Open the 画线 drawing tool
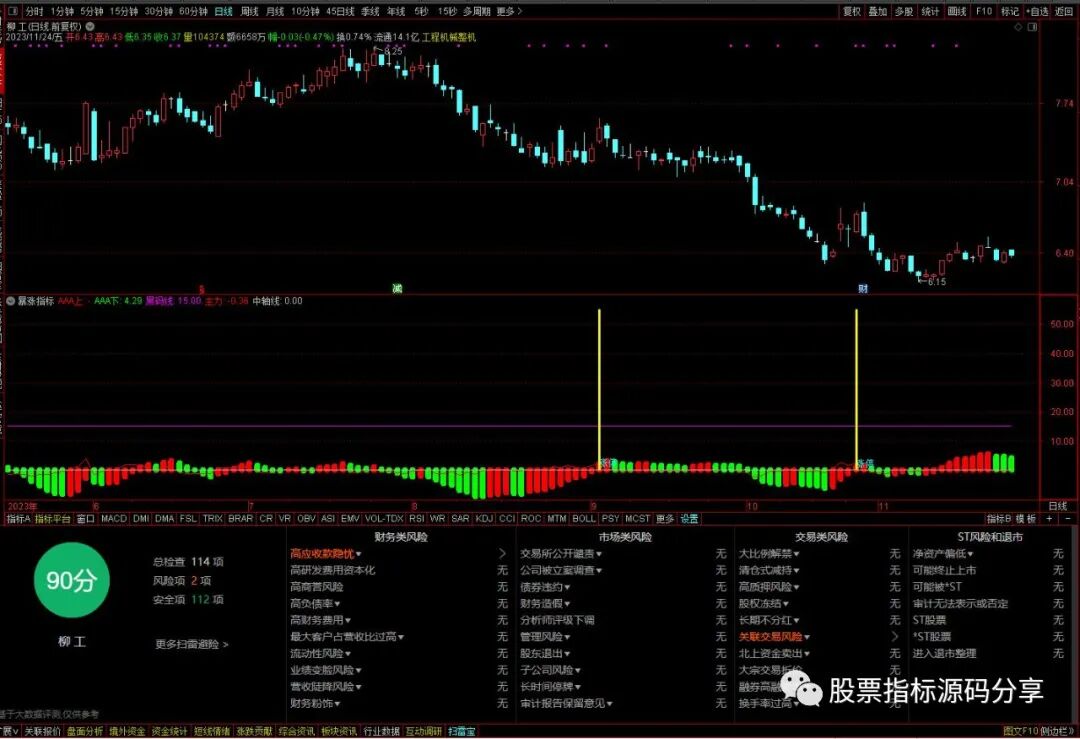This screenshot has width=1080, height=739. coord(957,11)
